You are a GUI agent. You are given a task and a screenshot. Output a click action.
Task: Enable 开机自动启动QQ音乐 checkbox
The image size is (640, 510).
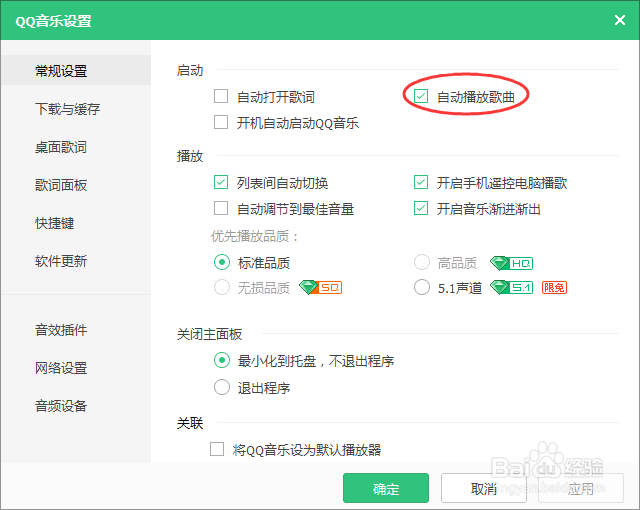click(221, 122)
